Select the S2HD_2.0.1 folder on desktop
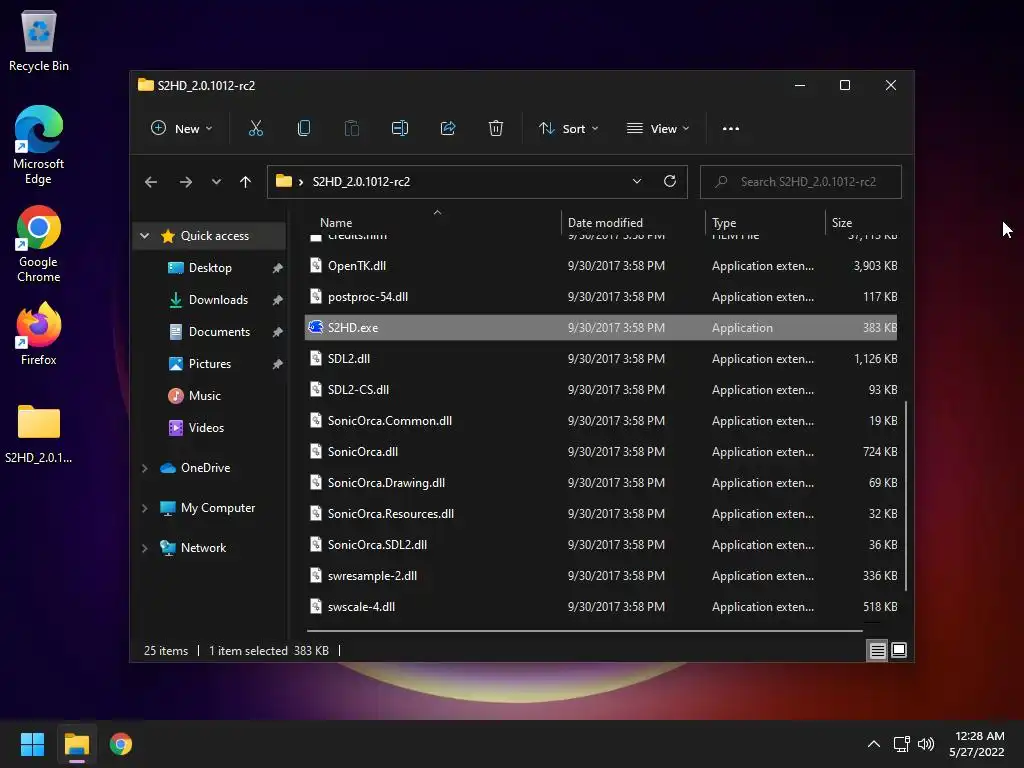This screenshot has width=1024, height=768. [39, 434]
